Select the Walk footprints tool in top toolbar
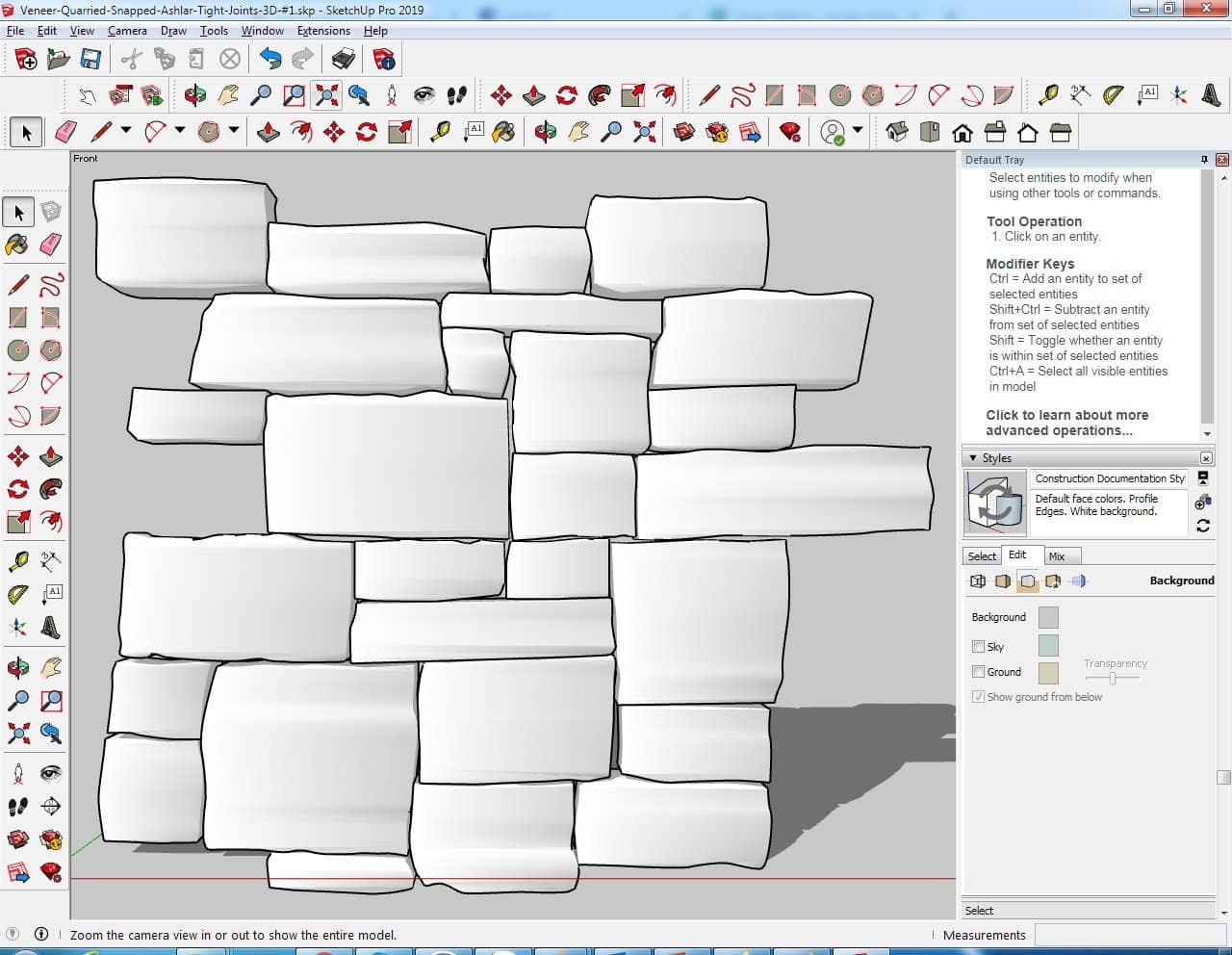 pyautogui.click(x=457, y=94)
